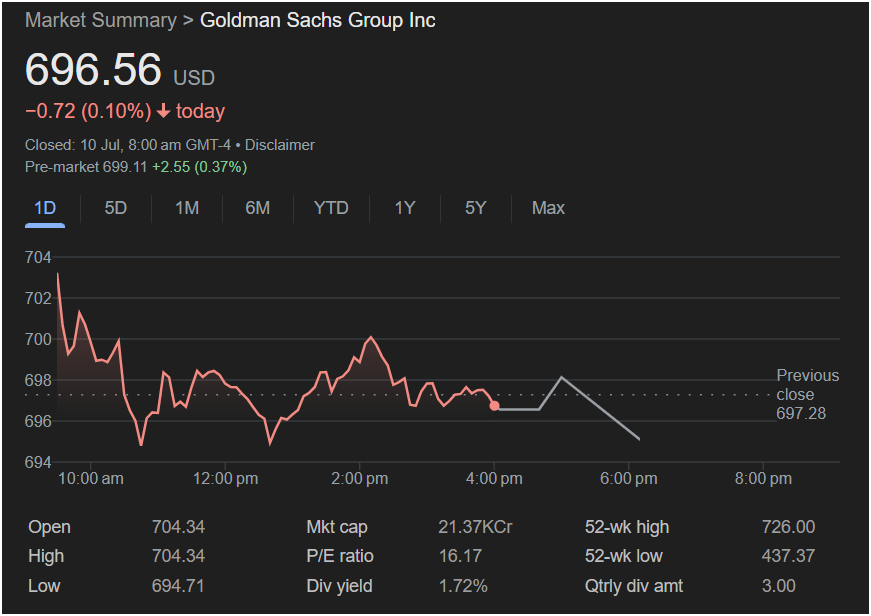
Task: Click the 52-wk high value 726.00
Action: 788,527
